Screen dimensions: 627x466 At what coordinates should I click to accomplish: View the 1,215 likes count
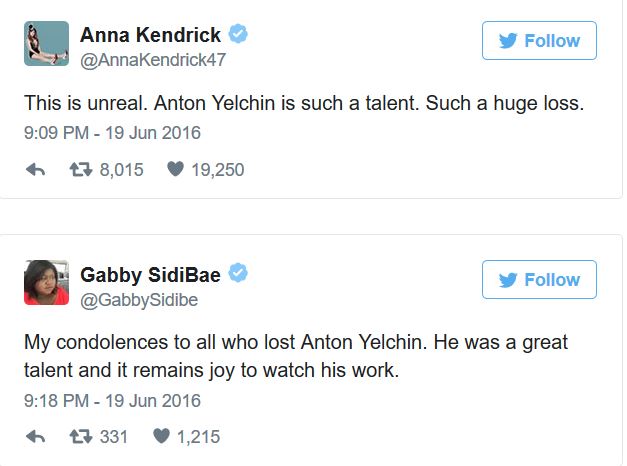(x=198, y=437)
